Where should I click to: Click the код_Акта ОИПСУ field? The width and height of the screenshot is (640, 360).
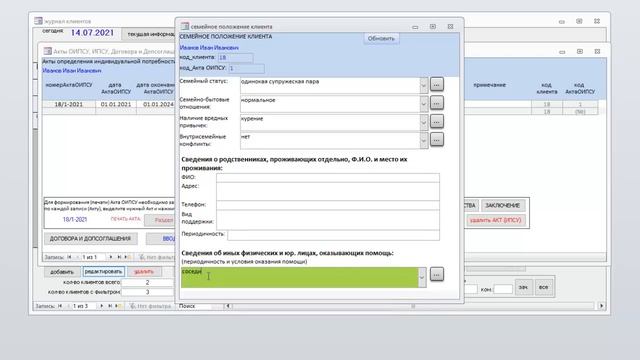246,68
